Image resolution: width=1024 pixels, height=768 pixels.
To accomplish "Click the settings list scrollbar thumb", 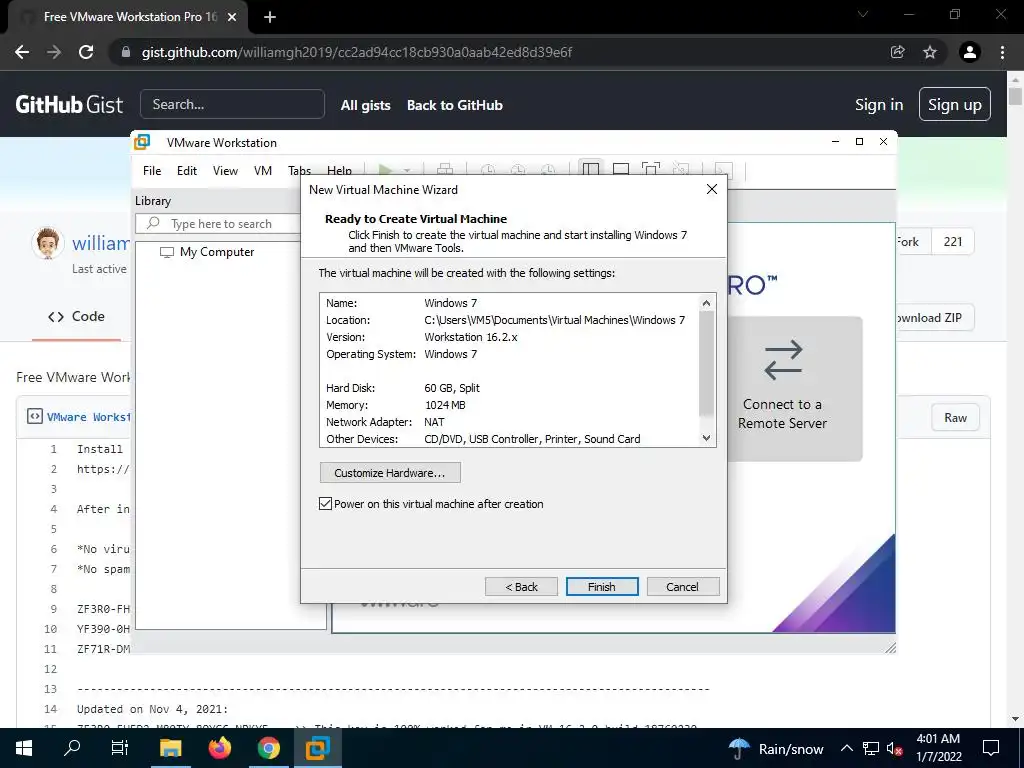I will pos(706,363).
